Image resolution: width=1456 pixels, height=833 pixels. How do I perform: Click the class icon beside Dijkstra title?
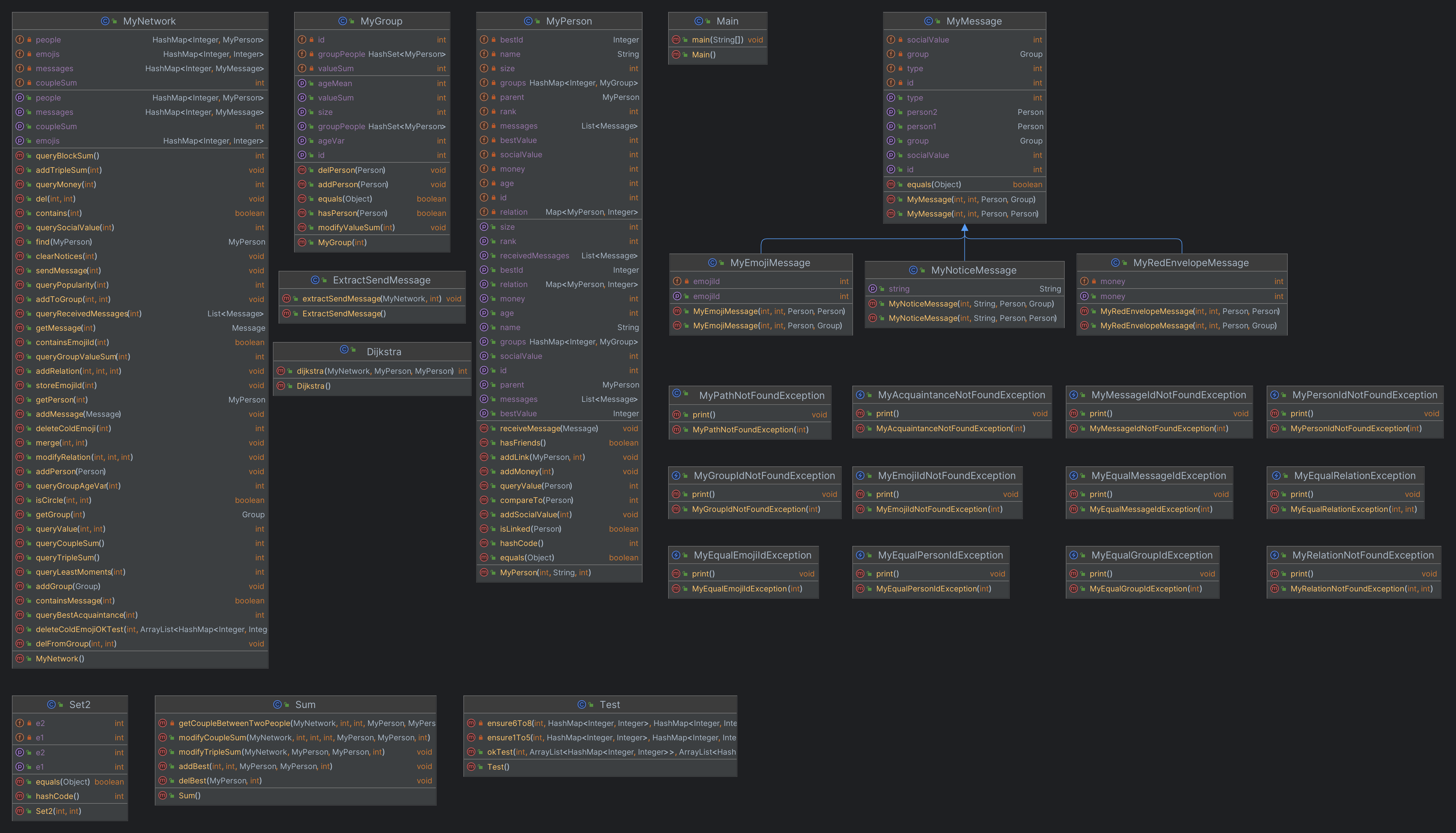[344, 350]
